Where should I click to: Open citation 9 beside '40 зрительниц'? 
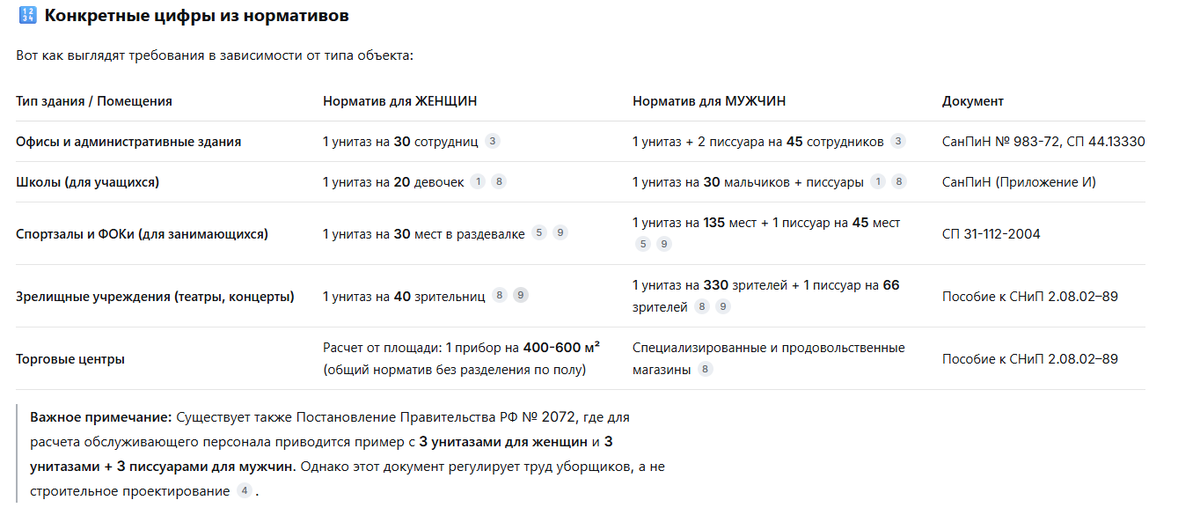[520, 296]
